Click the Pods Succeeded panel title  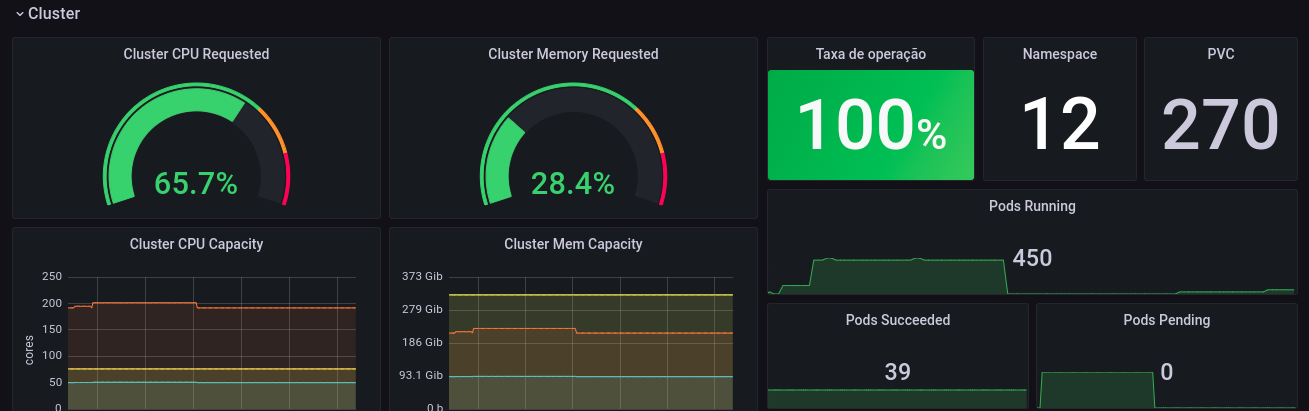[898, 320]
